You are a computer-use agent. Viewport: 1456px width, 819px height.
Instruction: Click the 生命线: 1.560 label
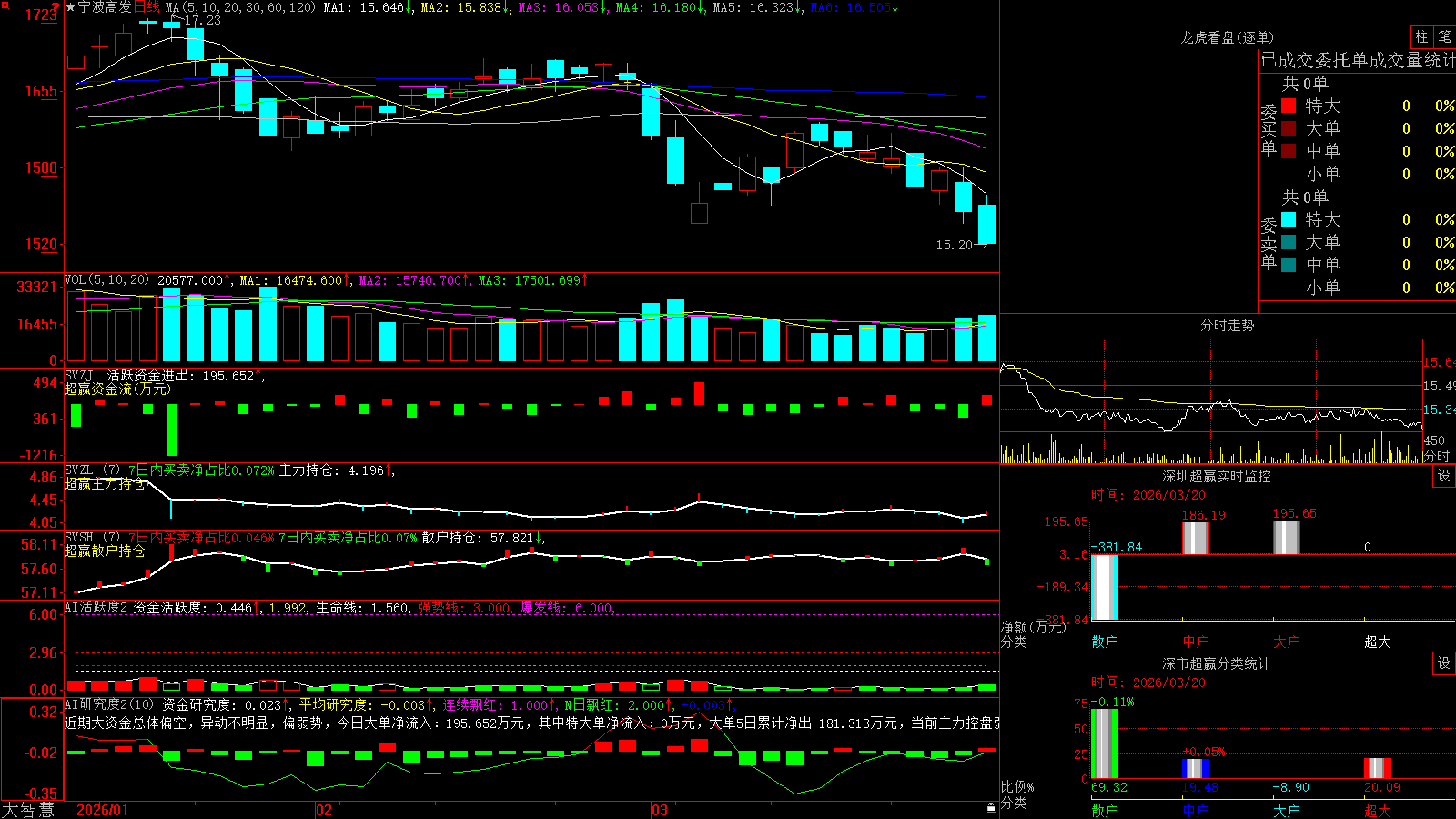point(362,608)
